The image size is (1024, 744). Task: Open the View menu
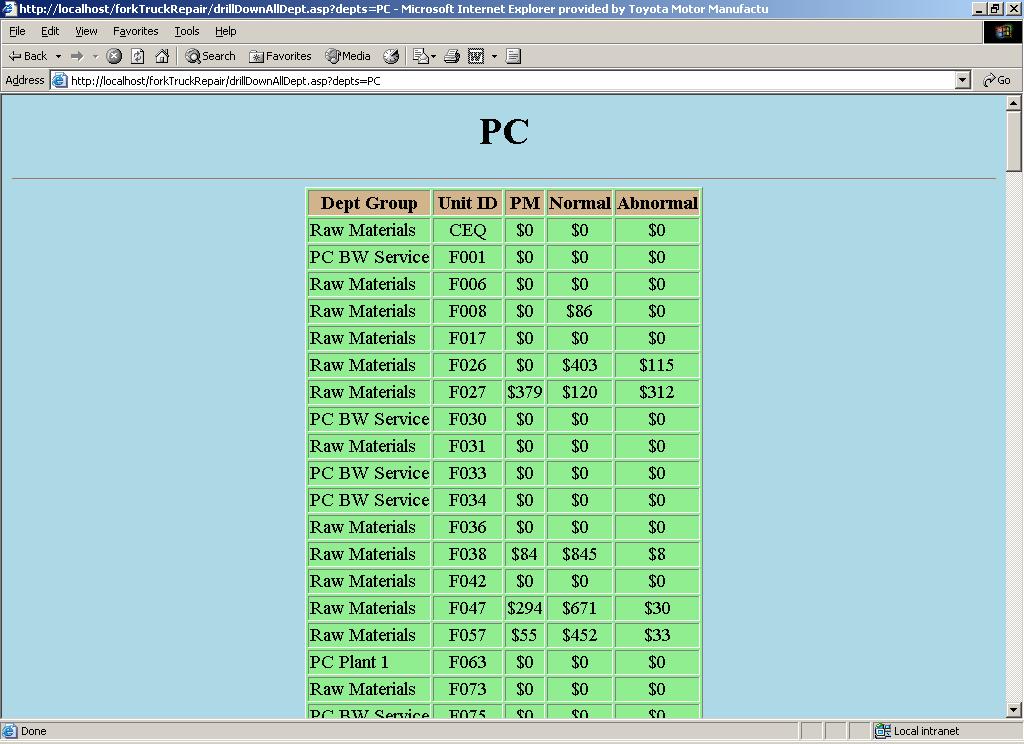(x=86, y=31)
